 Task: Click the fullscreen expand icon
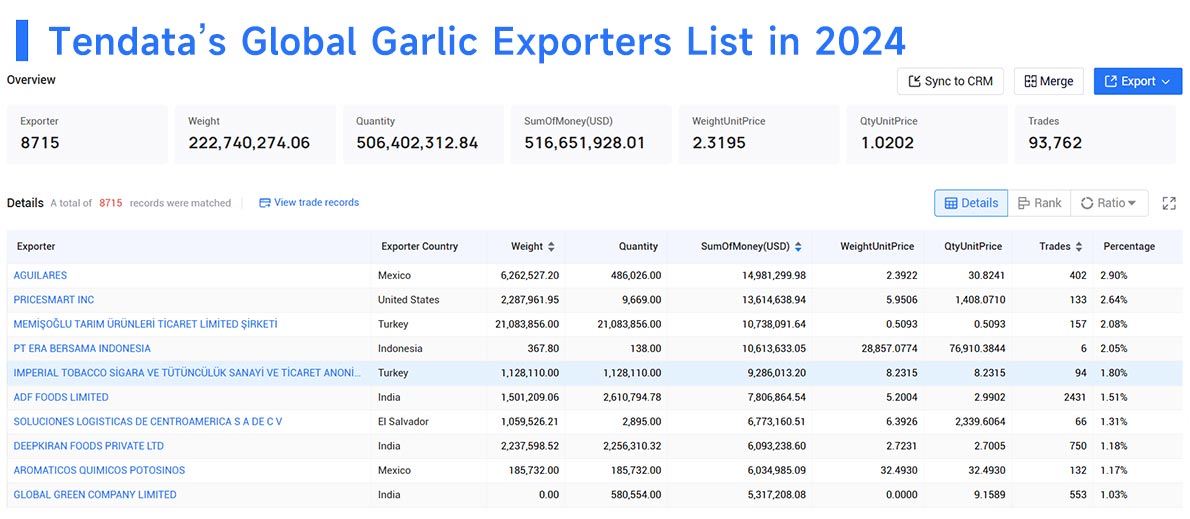coord(1169,203)
